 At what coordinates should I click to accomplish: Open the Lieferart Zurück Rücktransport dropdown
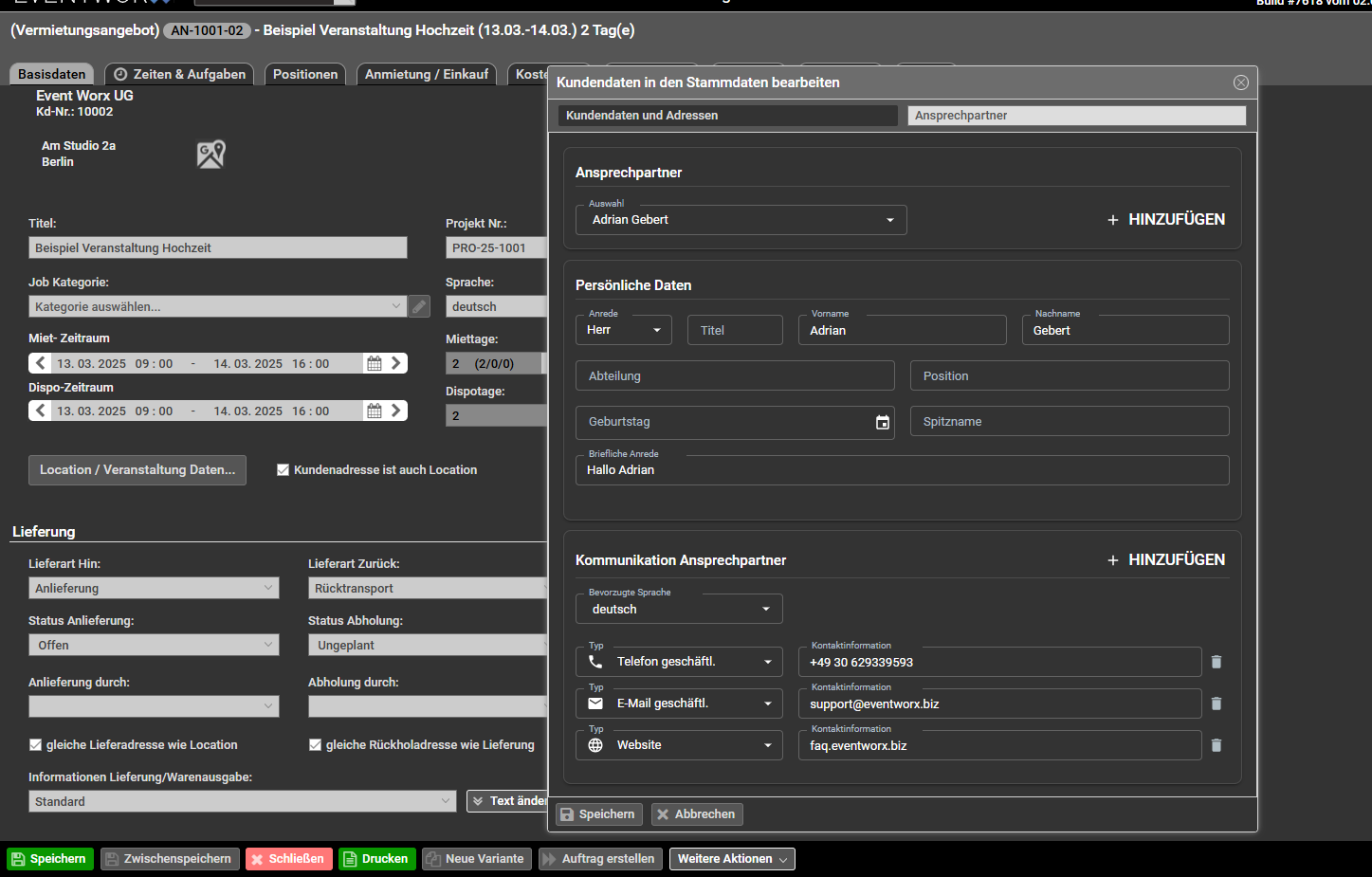[x=429, y=588]
